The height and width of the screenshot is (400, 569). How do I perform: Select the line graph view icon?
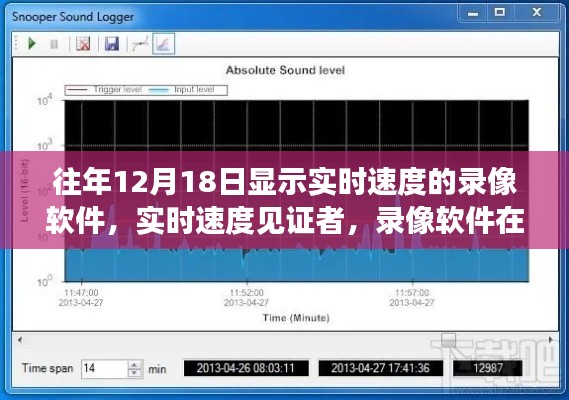[x=140, y=44]
